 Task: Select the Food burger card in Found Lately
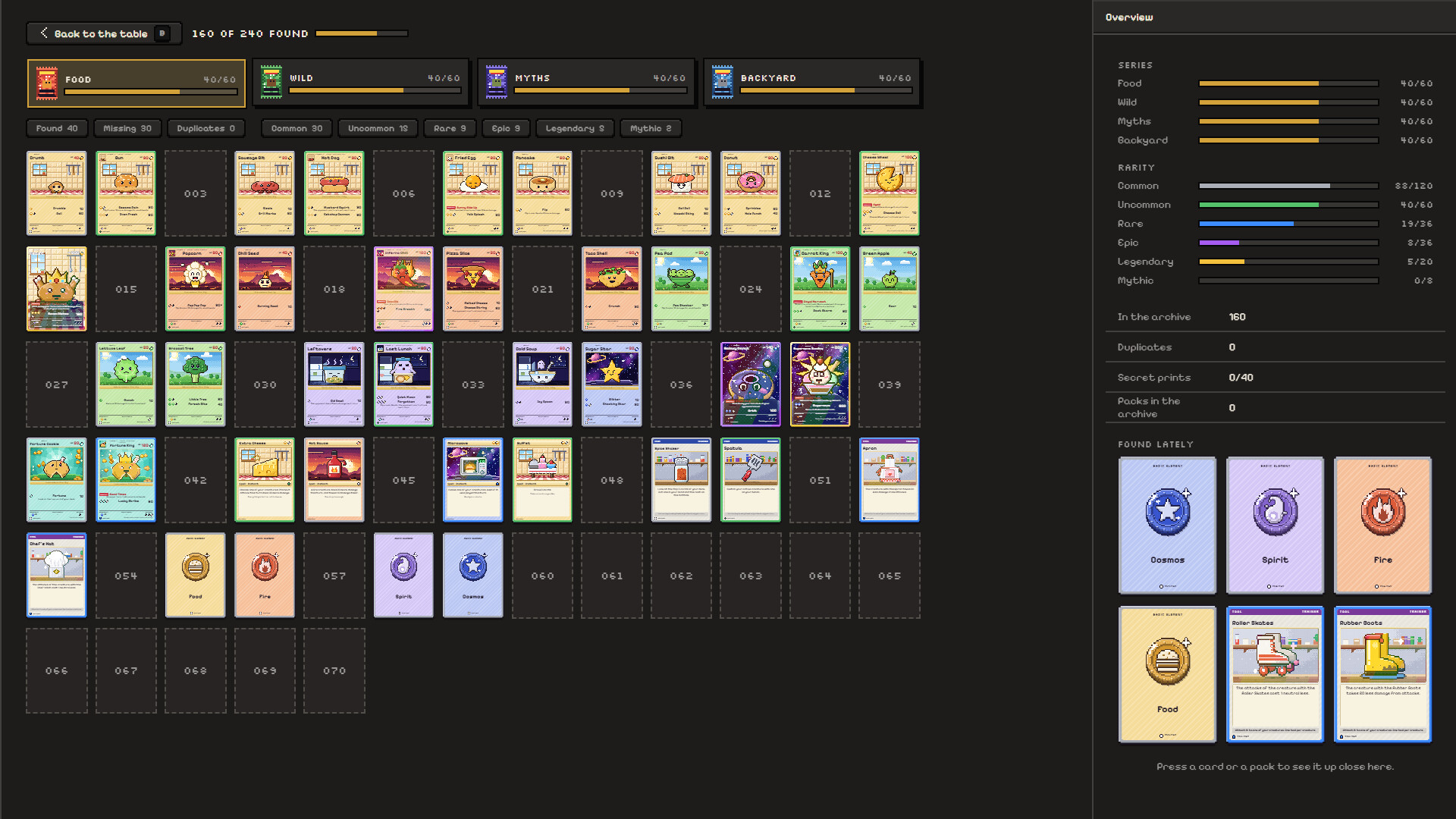tap(1167, 674)
